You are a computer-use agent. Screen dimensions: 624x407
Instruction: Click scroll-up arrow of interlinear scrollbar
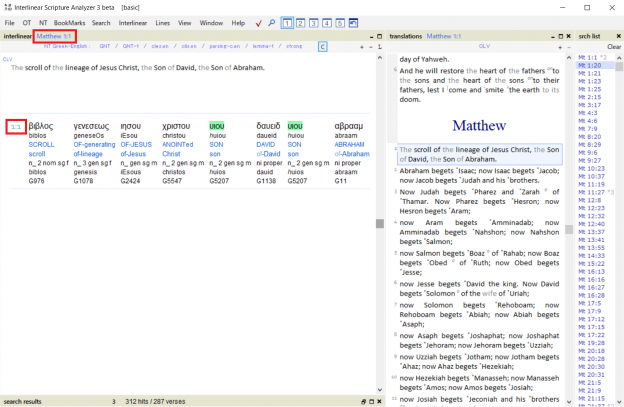click(x=380, y=58)
